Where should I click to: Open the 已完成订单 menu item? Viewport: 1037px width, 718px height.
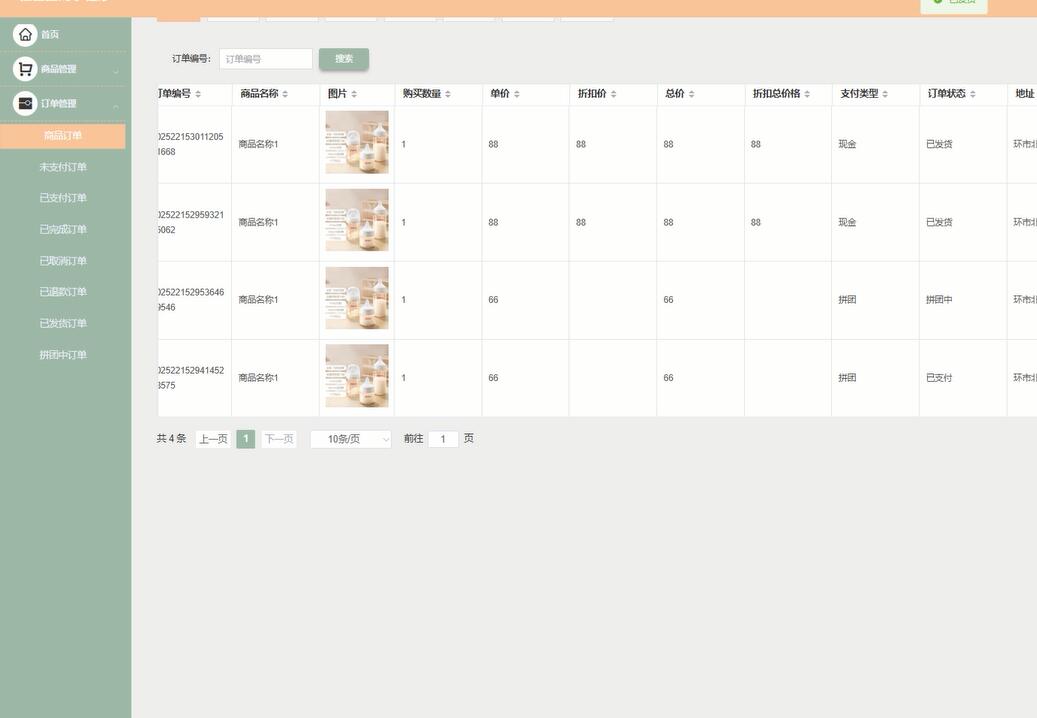pos(63,229)
